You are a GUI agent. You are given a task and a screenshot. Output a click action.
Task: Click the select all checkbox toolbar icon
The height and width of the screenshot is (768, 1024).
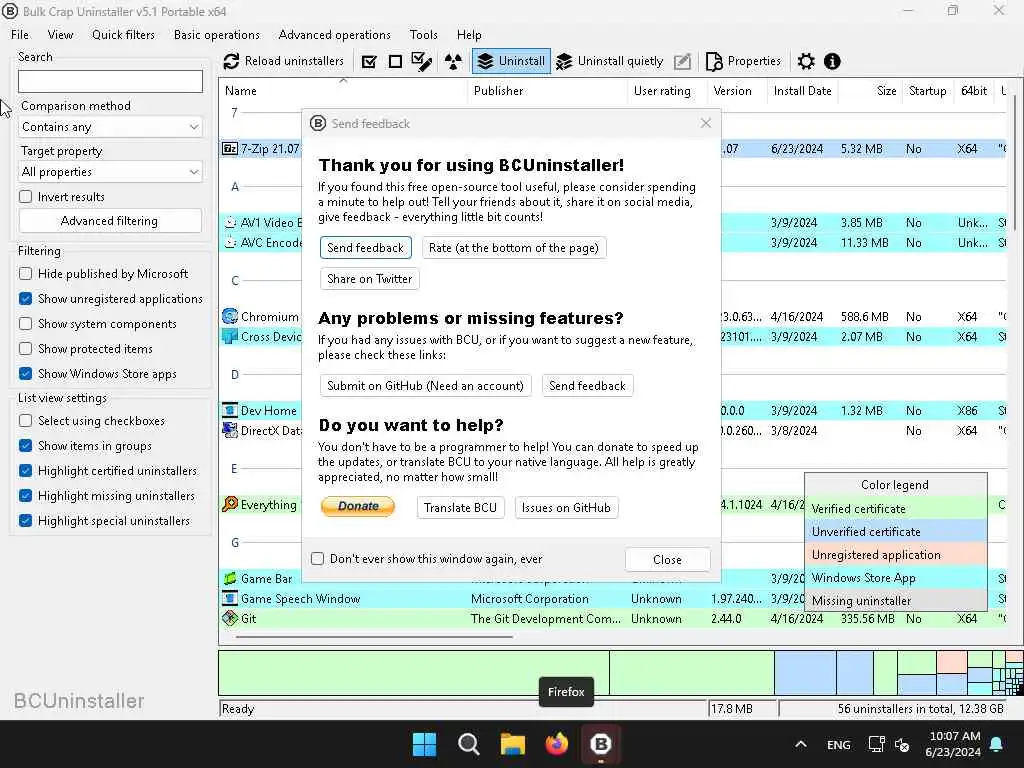369,61
